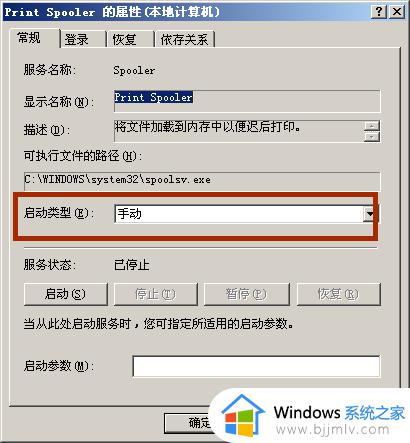Click the 暂停(P) button
This screenshot has height=443, width=410.
coord(247,294)
